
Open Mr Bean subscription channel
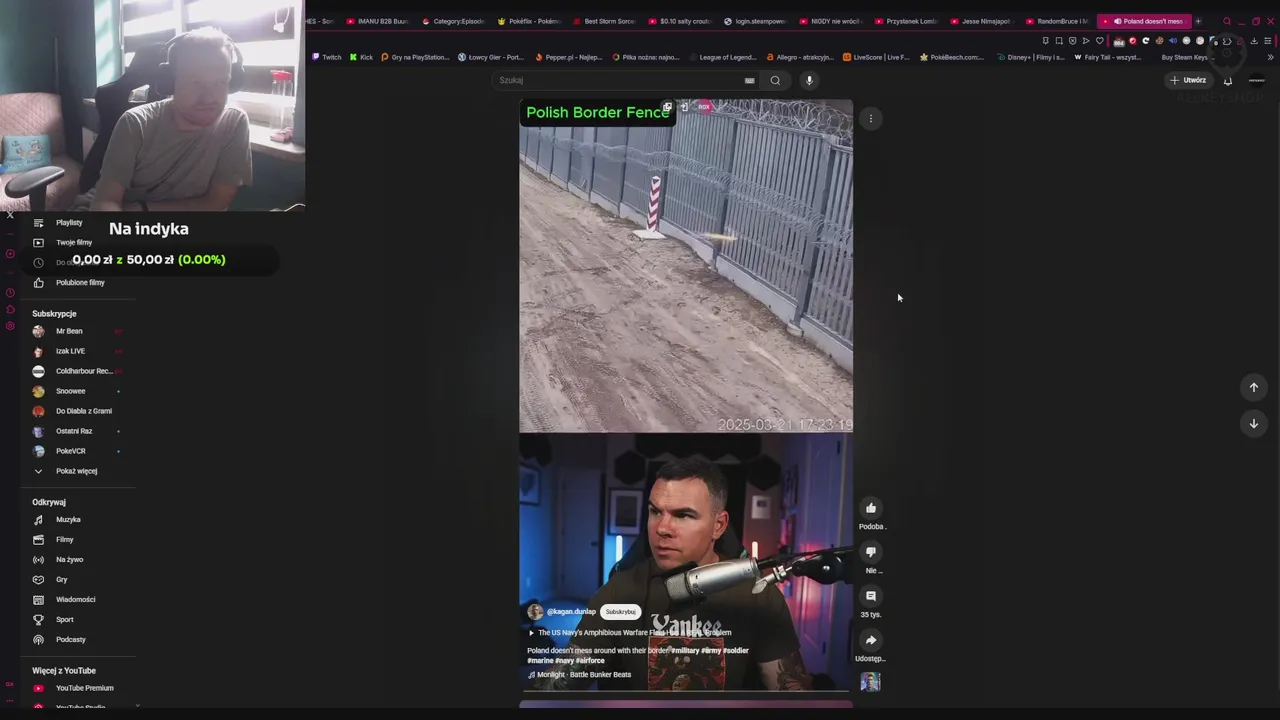pyautogui.click(x=69, y=331)
